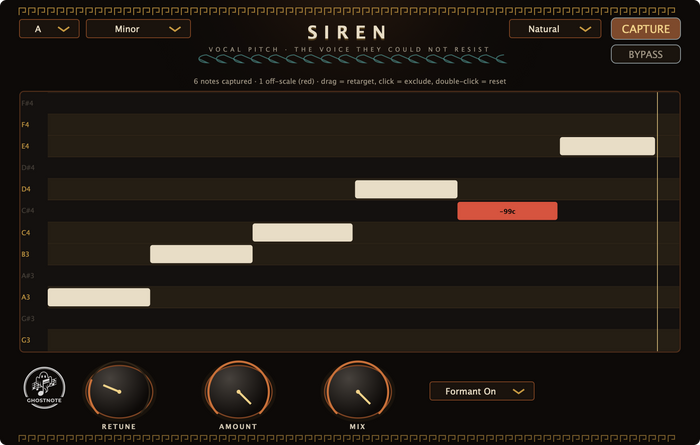Click the captured note on D4 row
700x445 pixels.
[x=406, y=189]
